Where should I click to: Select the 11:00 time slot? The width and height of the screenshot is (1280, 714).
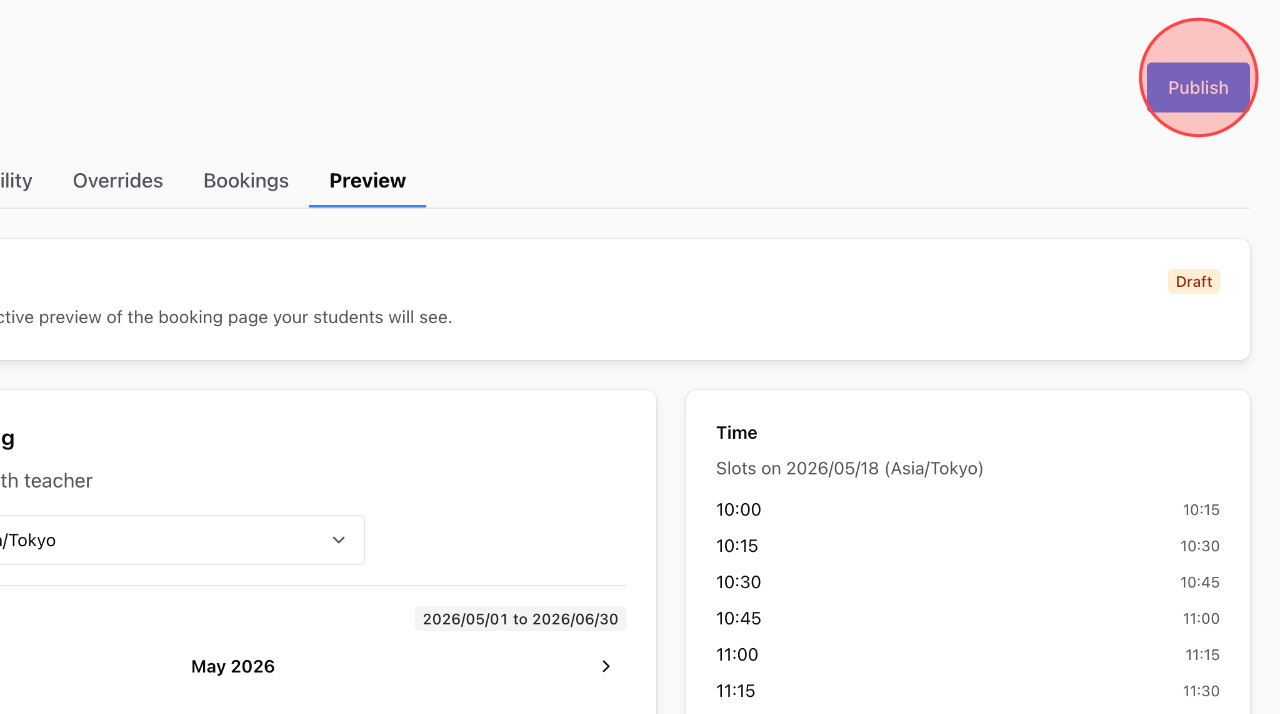[x=968, y=655]
